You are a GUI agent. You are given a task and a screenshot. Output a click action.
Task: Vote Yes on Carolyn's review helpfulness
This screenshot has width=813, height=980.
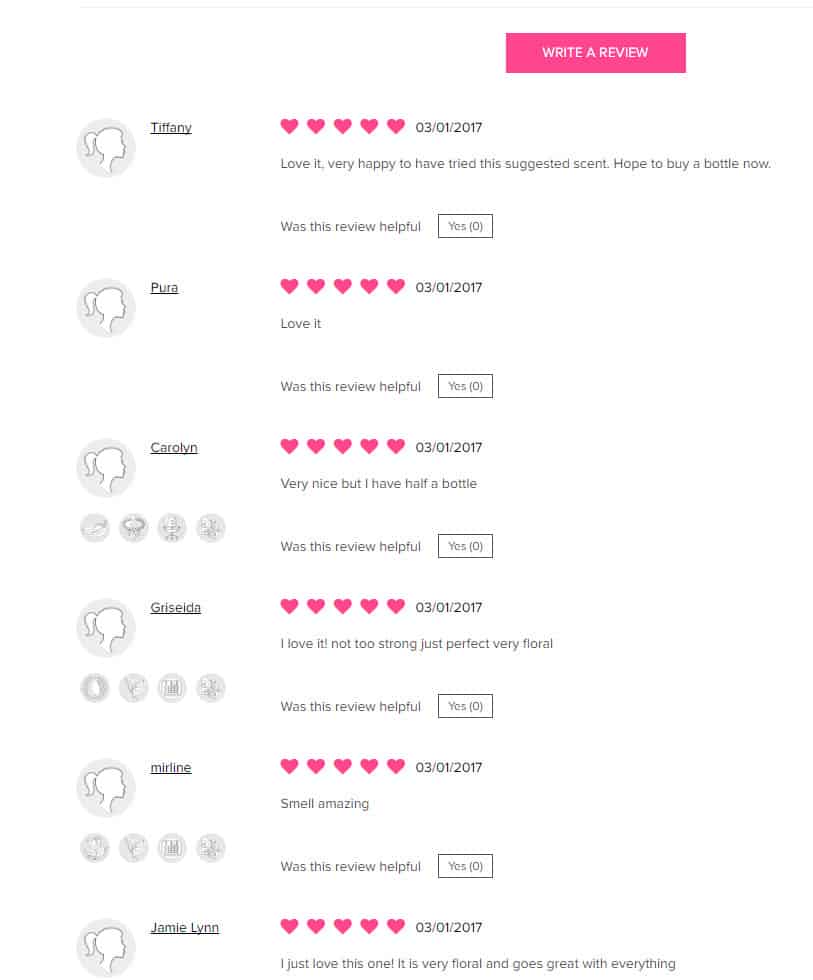[465, 546]
